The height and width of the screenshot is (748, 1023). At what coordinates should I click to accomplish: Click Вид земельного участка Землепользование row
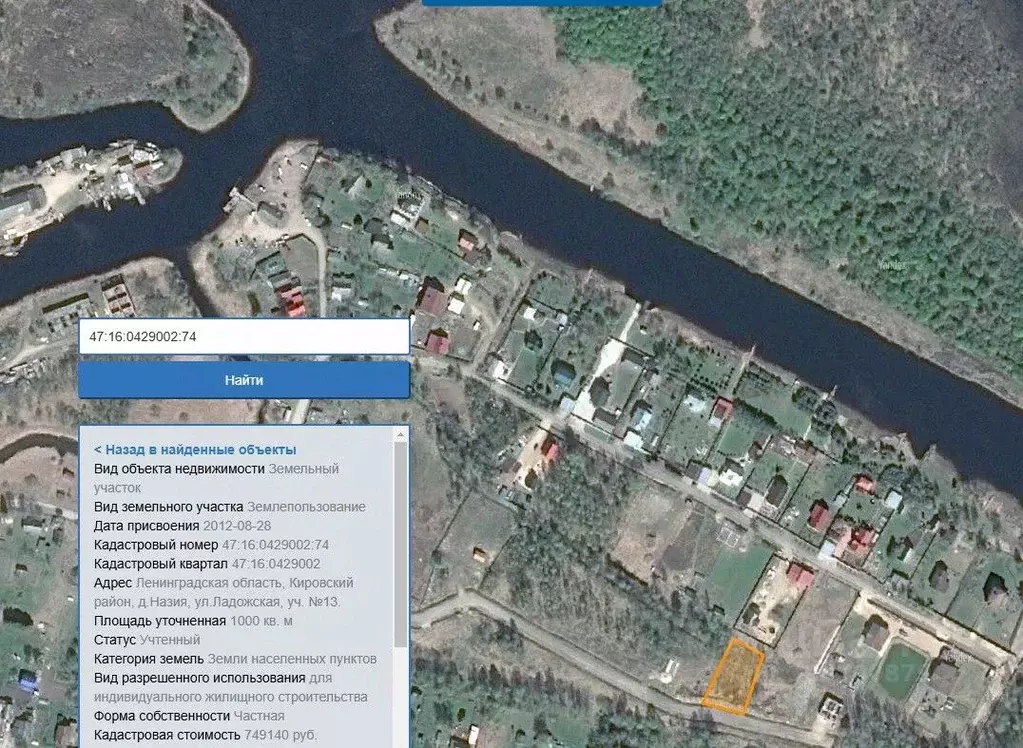[x=230, y=507]
